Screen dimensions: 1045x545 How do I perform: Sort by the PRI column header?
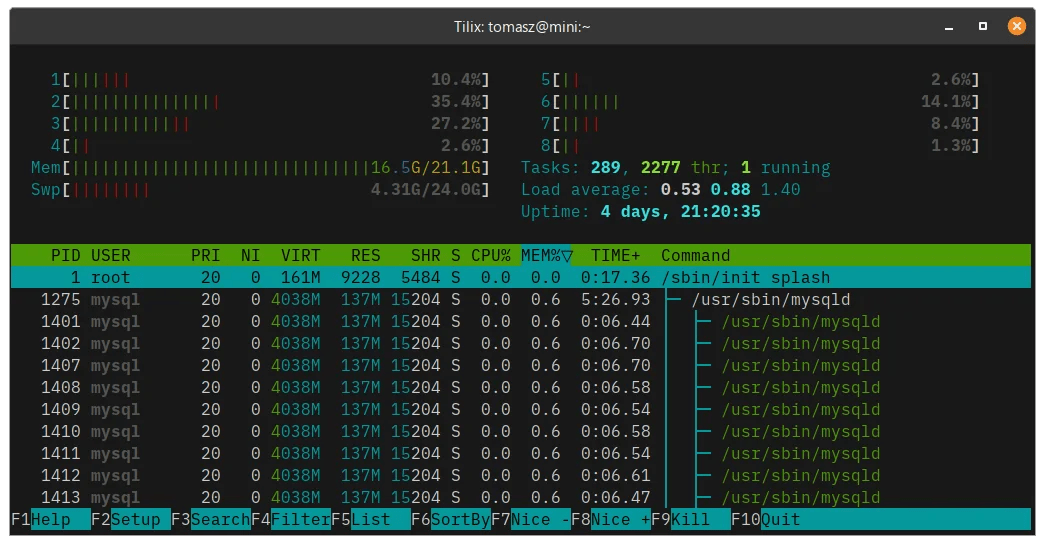pyautogui.click(x=205, y=256)
